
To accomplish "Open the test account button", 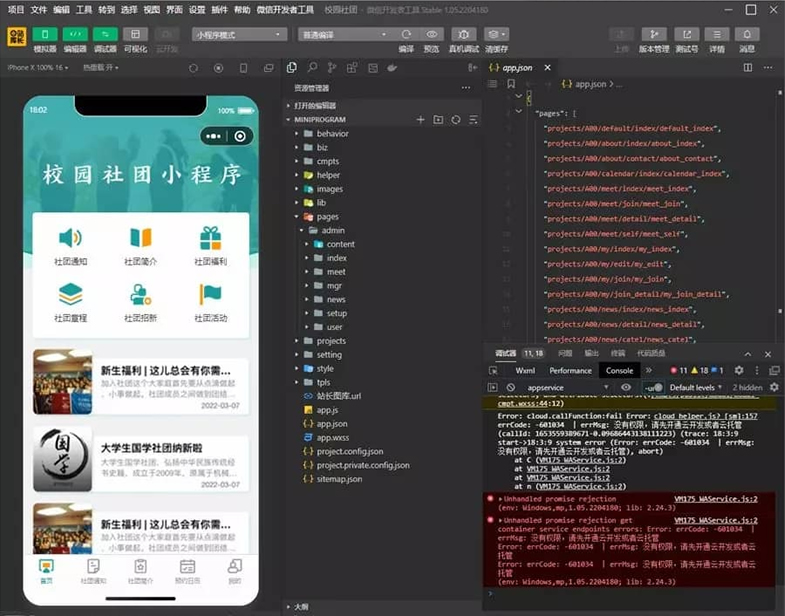I will point(686,34).
